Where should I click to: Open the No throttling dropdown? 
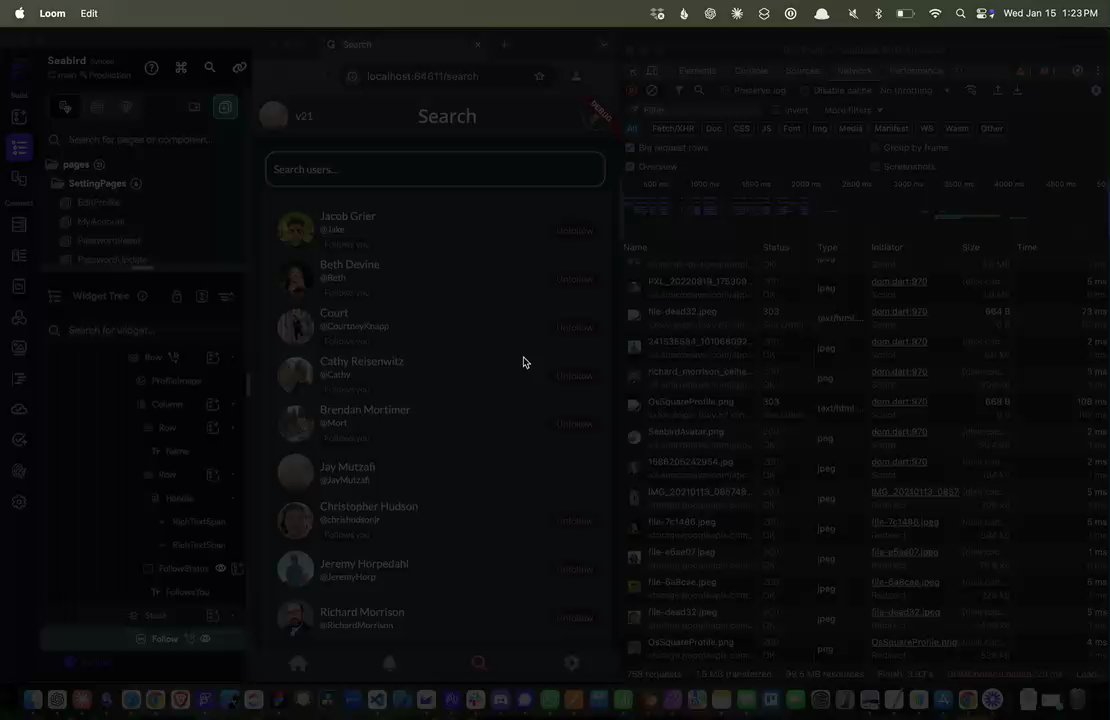(915, 91)
